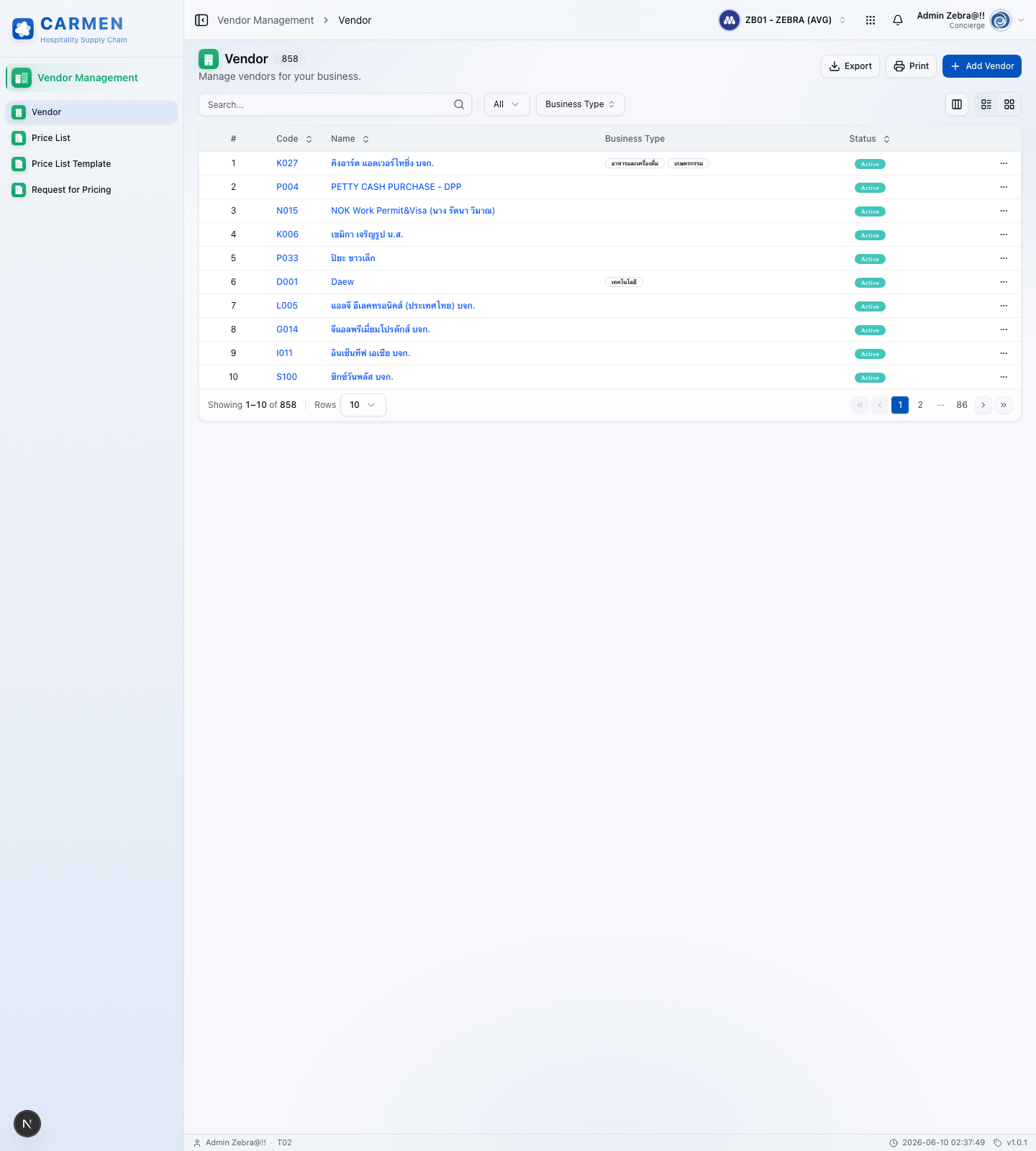The width and height of the screenshot is (1036, 1151).
Task: Switch to grid card view layout
Action: click(x=1009, y=104)
